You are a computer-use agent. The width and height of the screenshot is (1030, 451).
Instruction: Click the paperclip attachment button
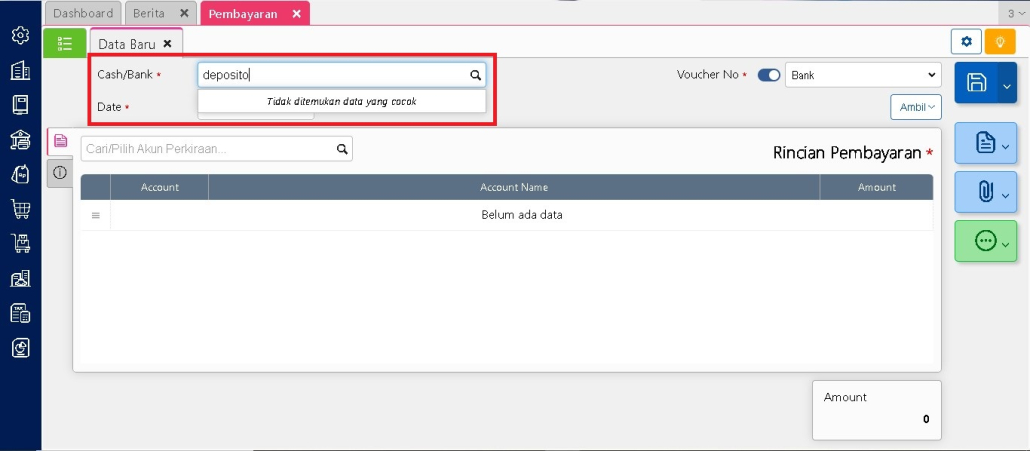pos(985,191)
